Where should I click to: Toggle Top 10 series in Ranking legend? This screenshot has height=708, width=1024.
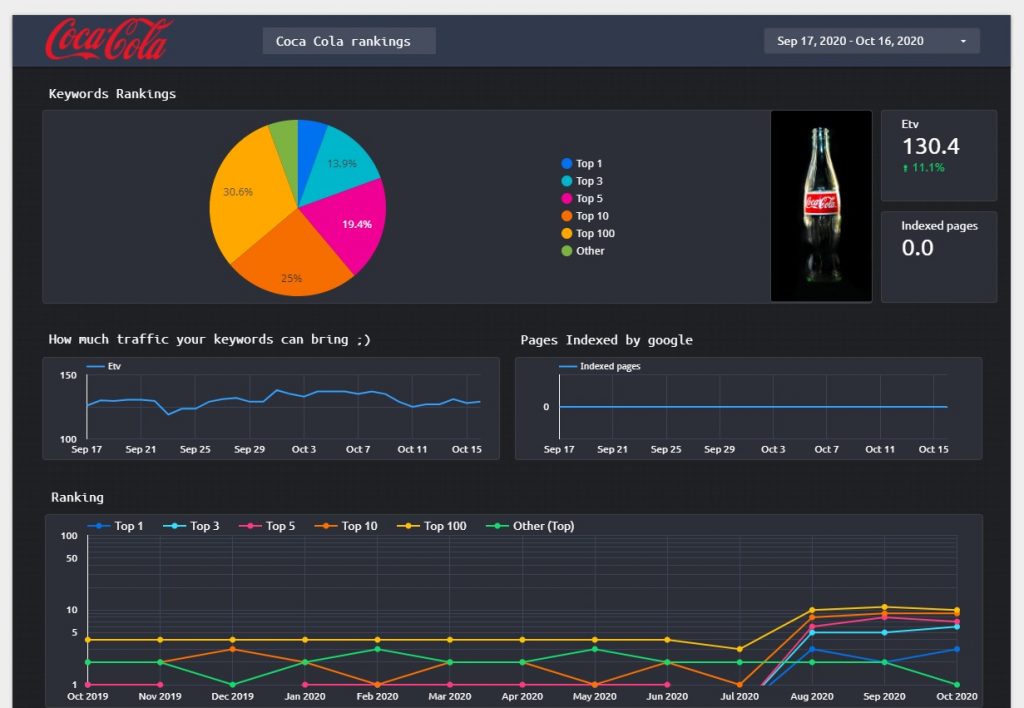(x=346, y=526)
